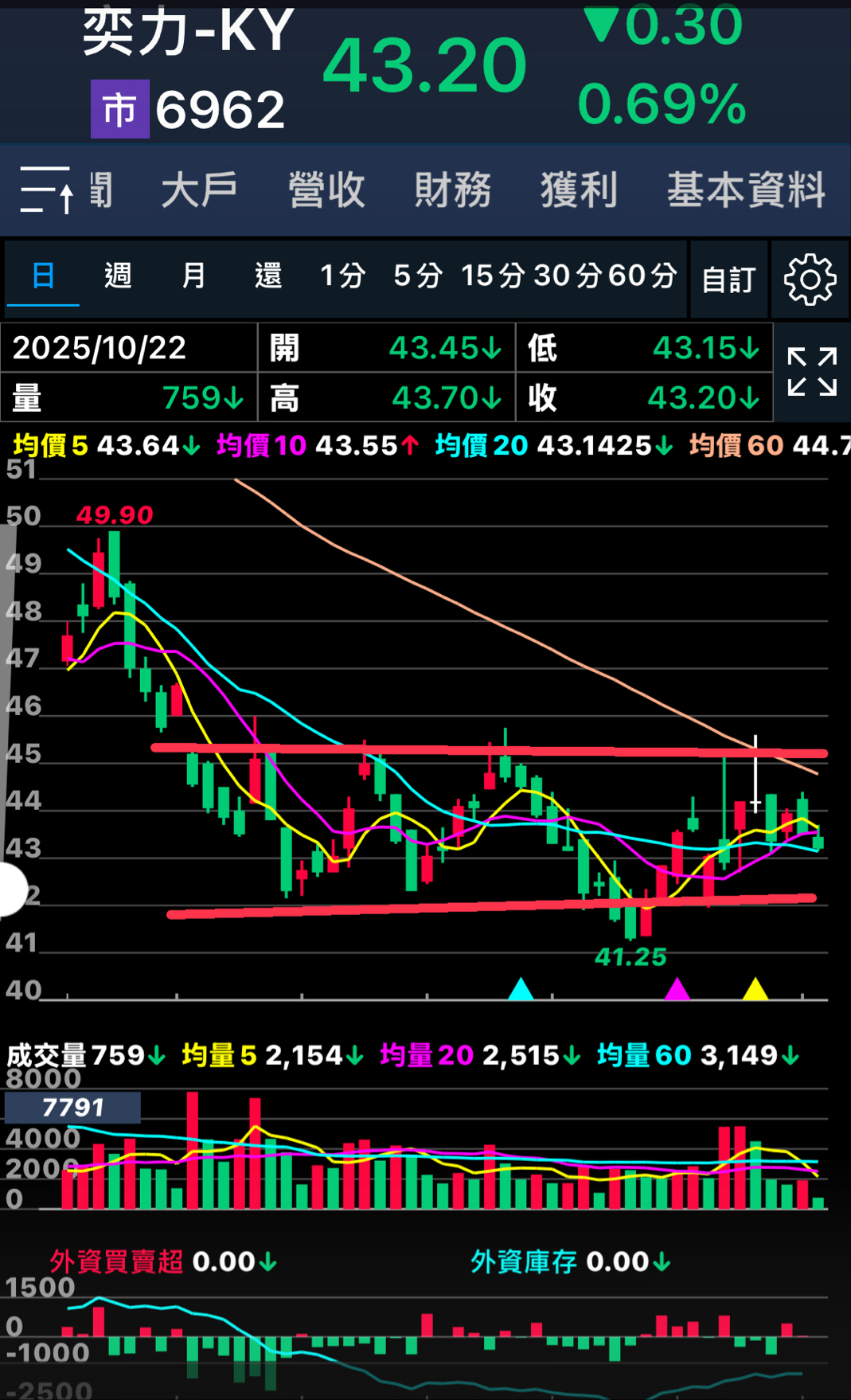Tap the 41.25 low price annotation
The image size is (851, 1400).
(630, 956)
